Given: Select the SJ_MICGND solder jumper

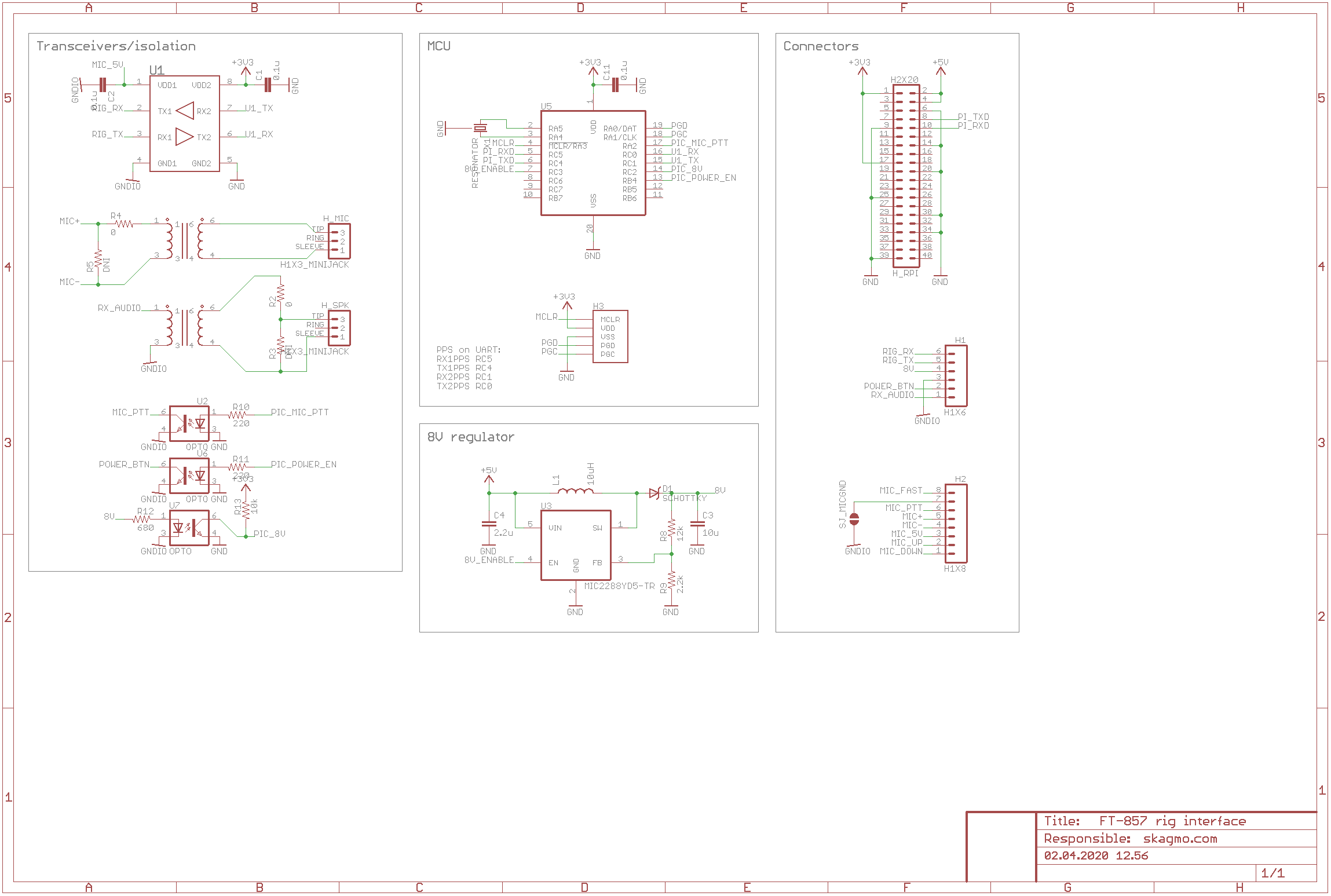Looking at the screenshot, I should coord(854,519).
